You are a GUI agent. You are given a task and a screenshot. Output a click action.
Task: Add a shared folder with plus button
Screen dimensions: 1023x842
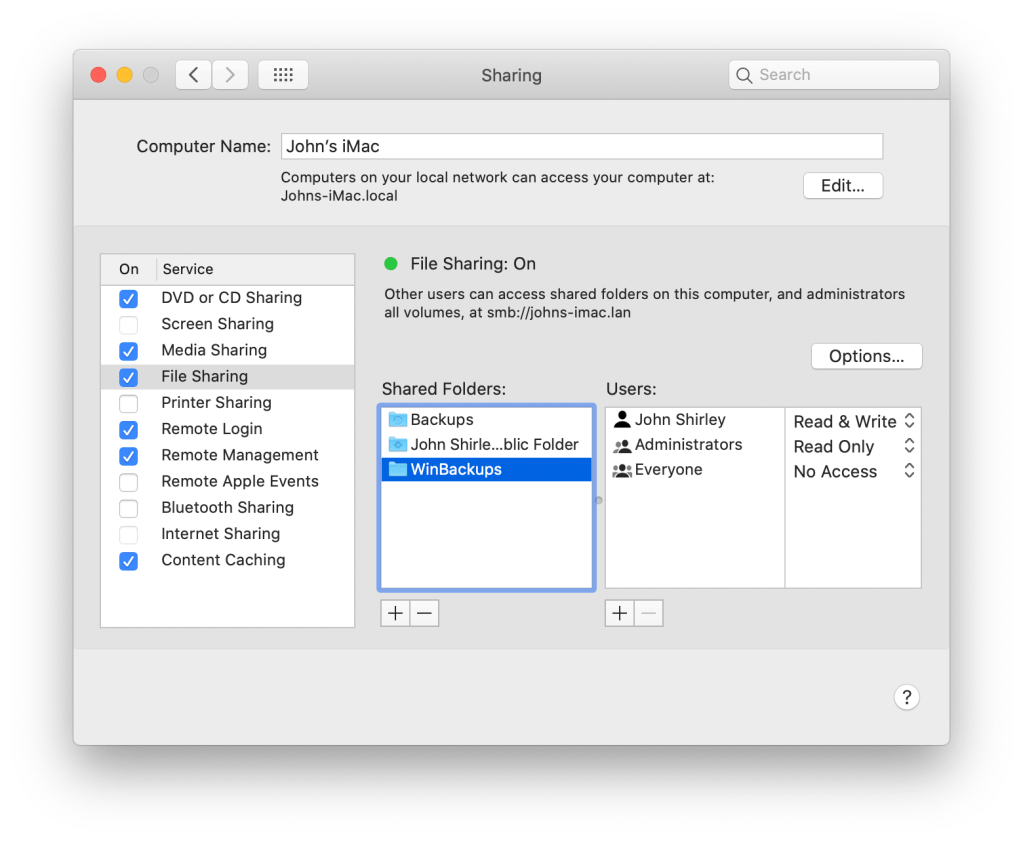(x=395, y=613)
